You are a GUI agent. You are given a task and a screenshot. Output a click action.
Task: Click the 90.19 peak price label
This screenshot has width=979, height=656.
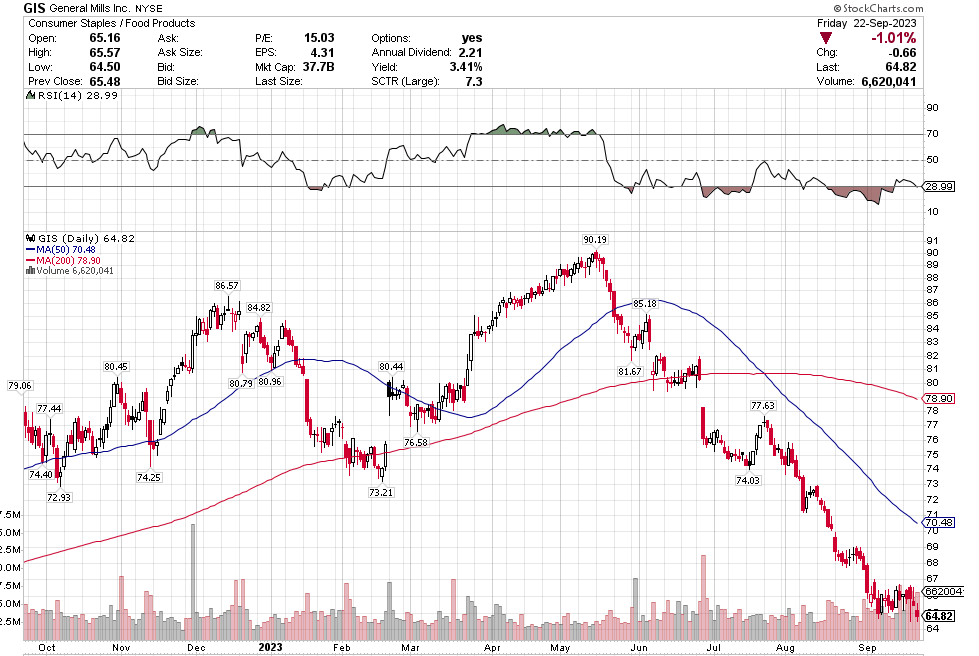click(596, 239)
